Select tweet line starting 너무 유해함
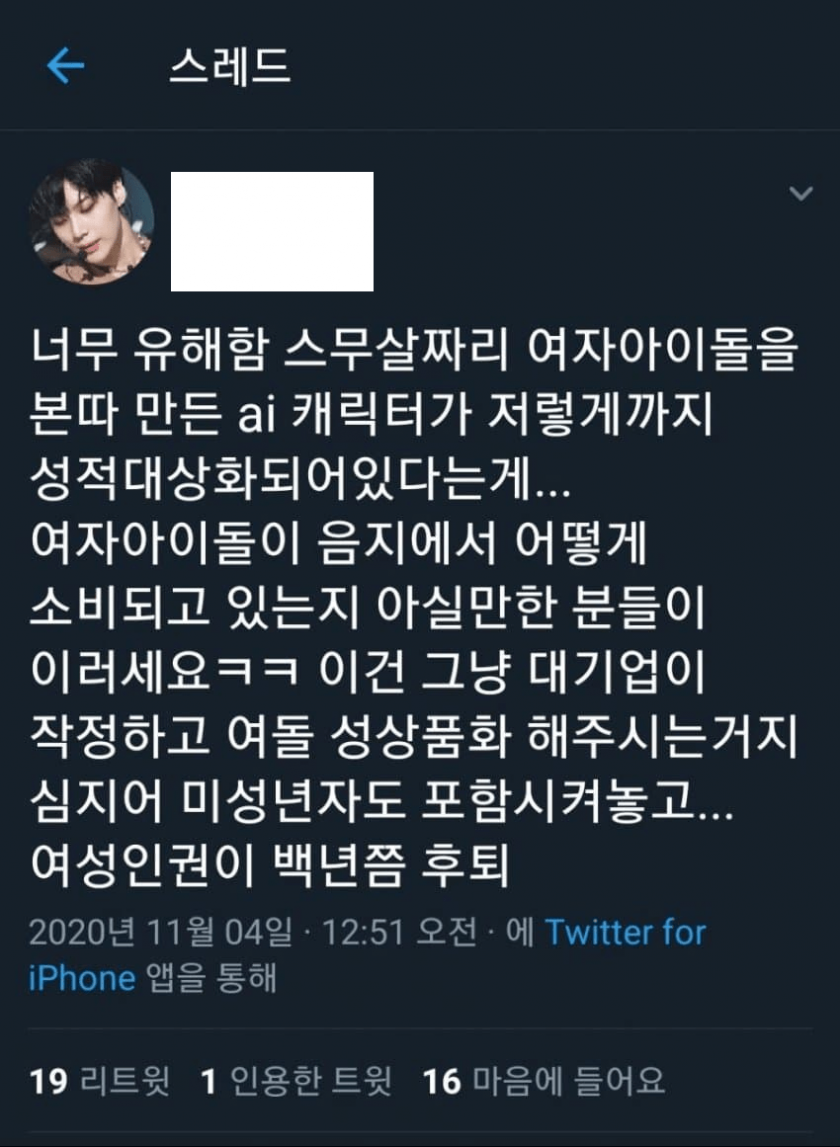 pyautogui.click(x=413, y=349)
